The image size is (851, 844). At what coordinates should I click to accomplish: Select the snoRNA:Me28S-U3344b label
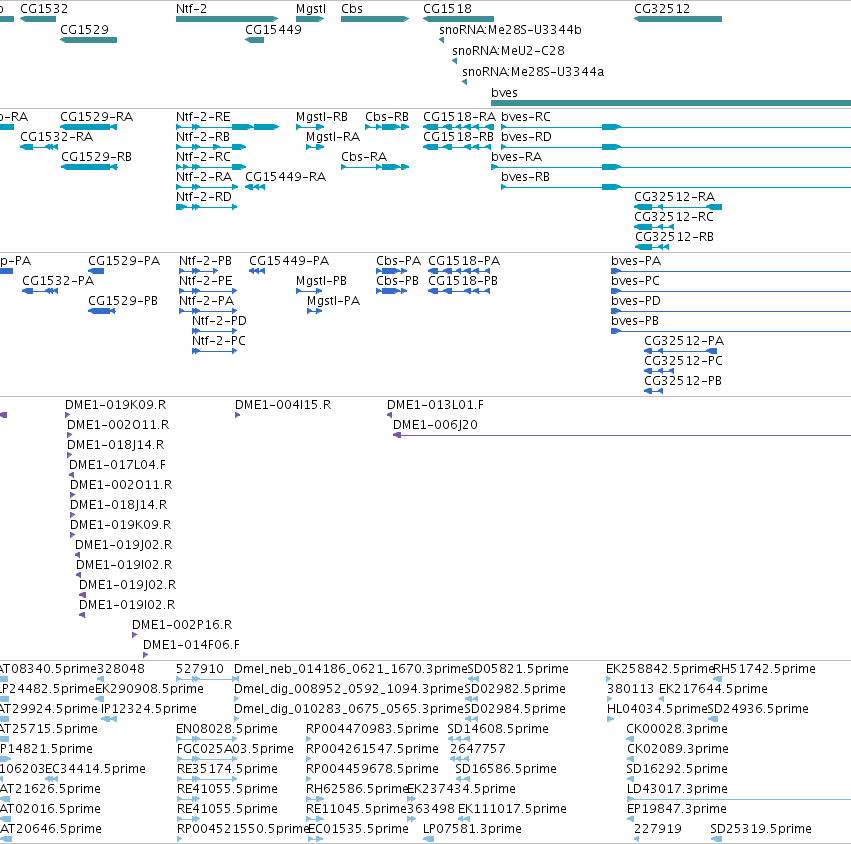pos(510,30)
